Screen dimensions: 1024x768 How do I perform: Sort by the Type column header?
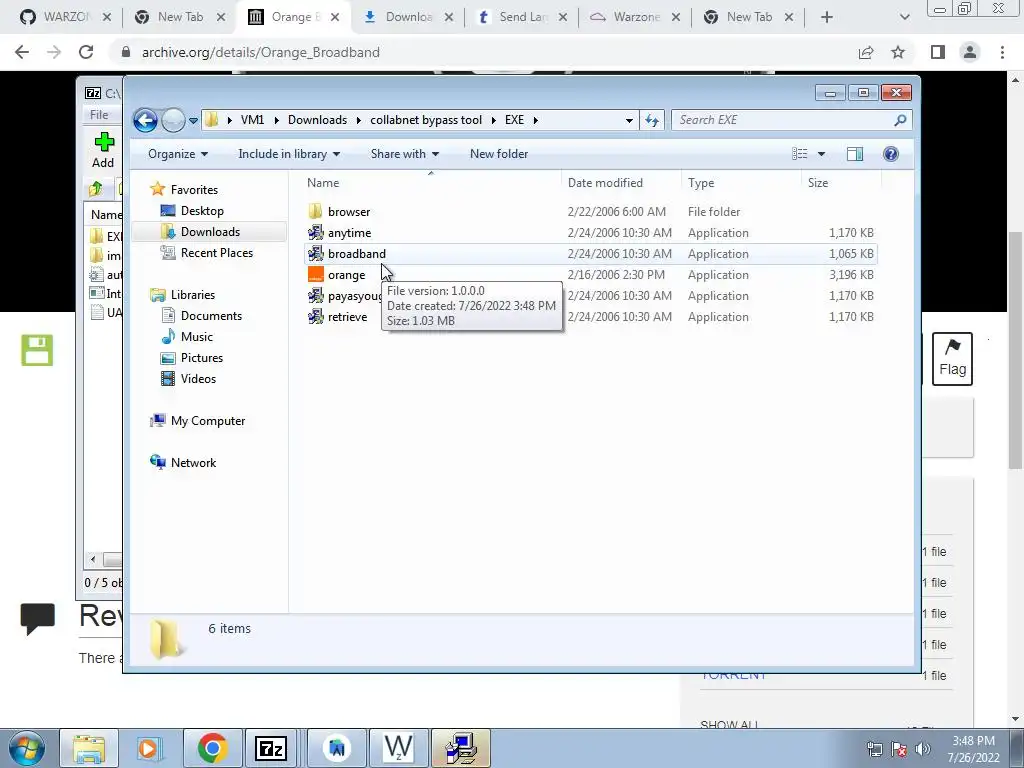[701, 183]
